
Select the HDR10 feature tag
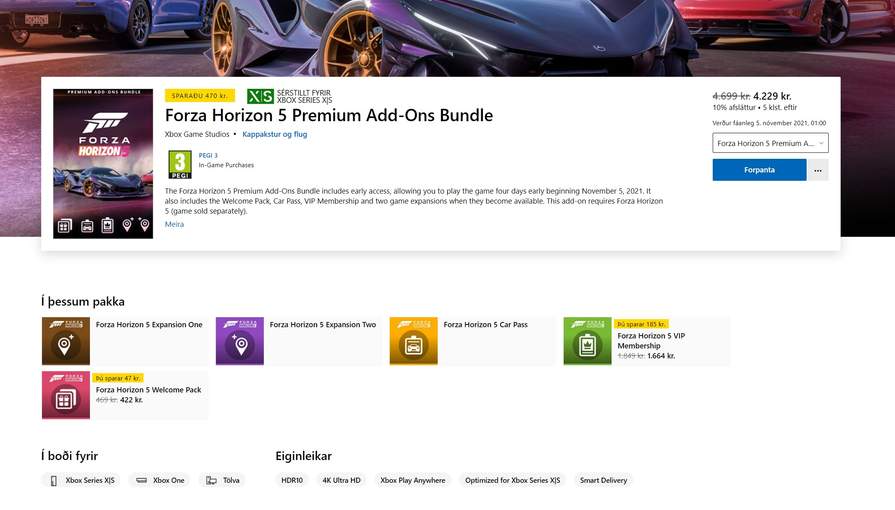coord(292,480)
